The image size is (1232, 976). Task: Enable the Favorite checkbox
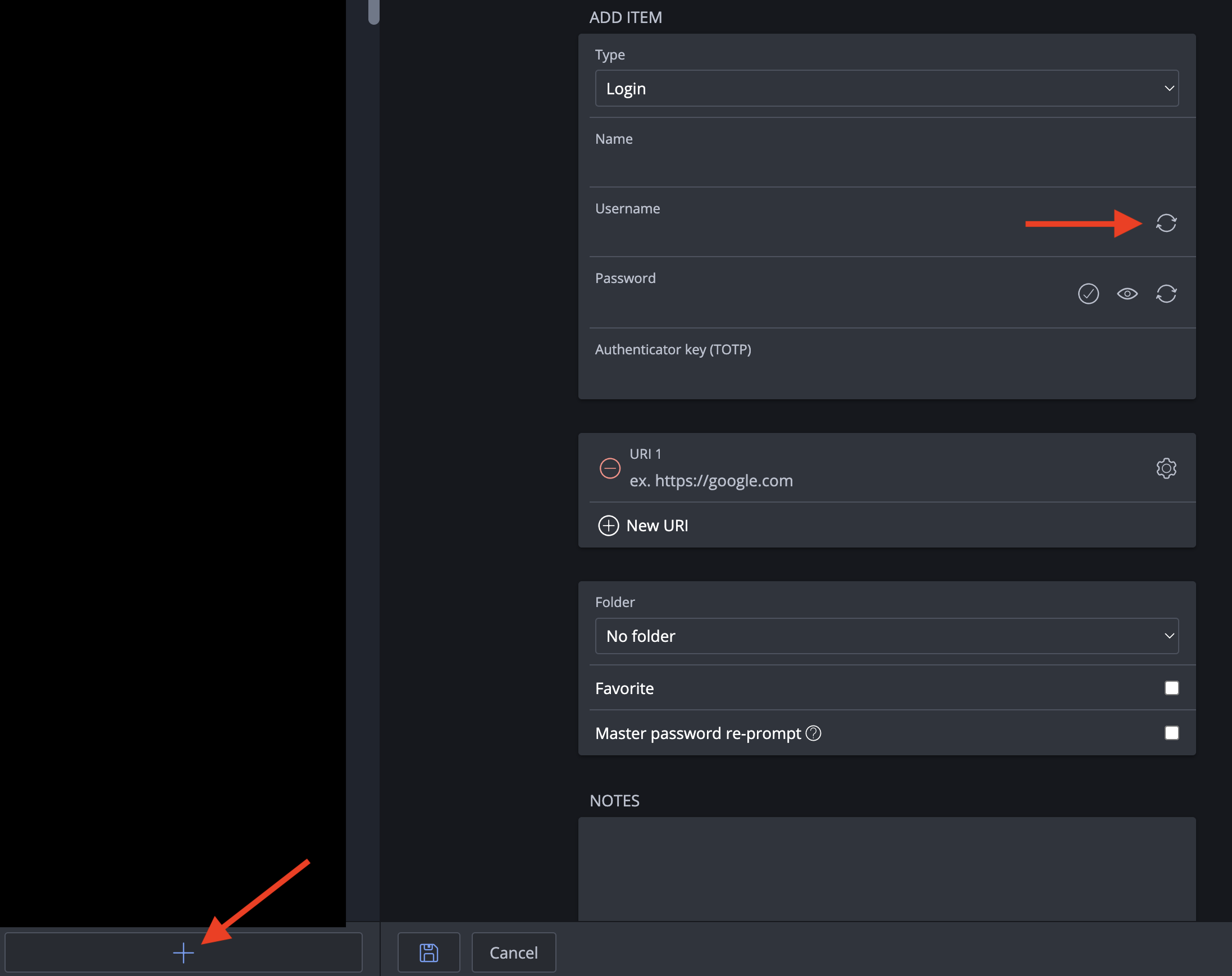coord(1172,688)
